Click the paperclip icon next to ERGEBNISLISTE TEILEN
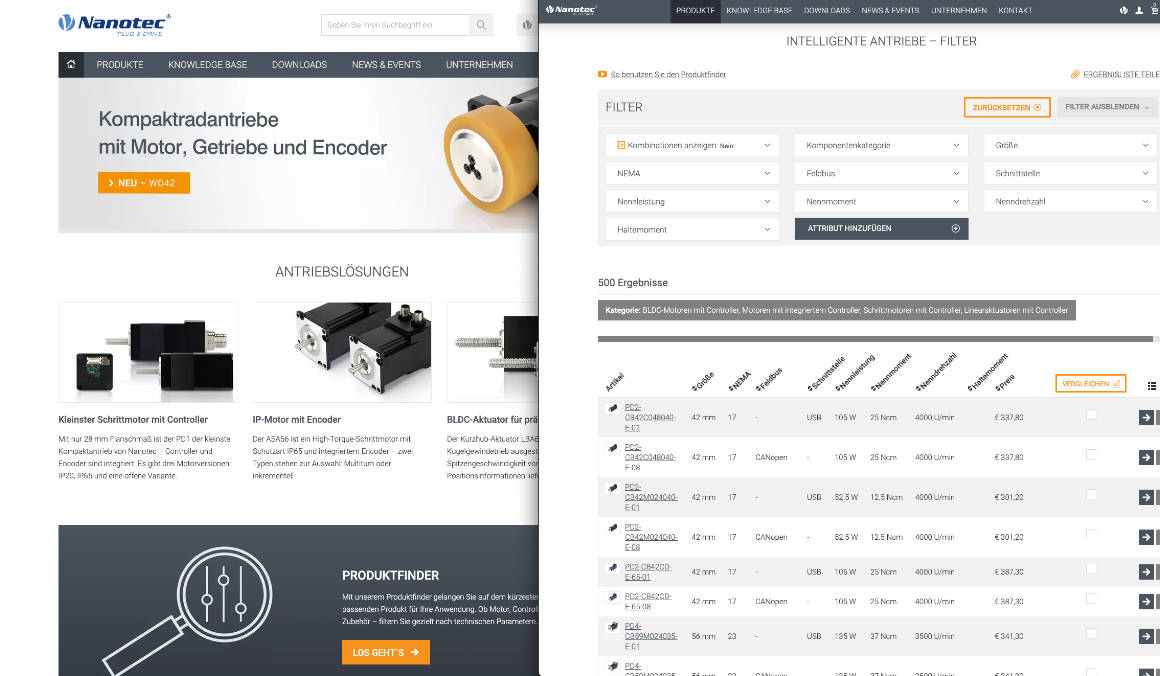This screenshot has width=1160, height=676. [1075, 74]
